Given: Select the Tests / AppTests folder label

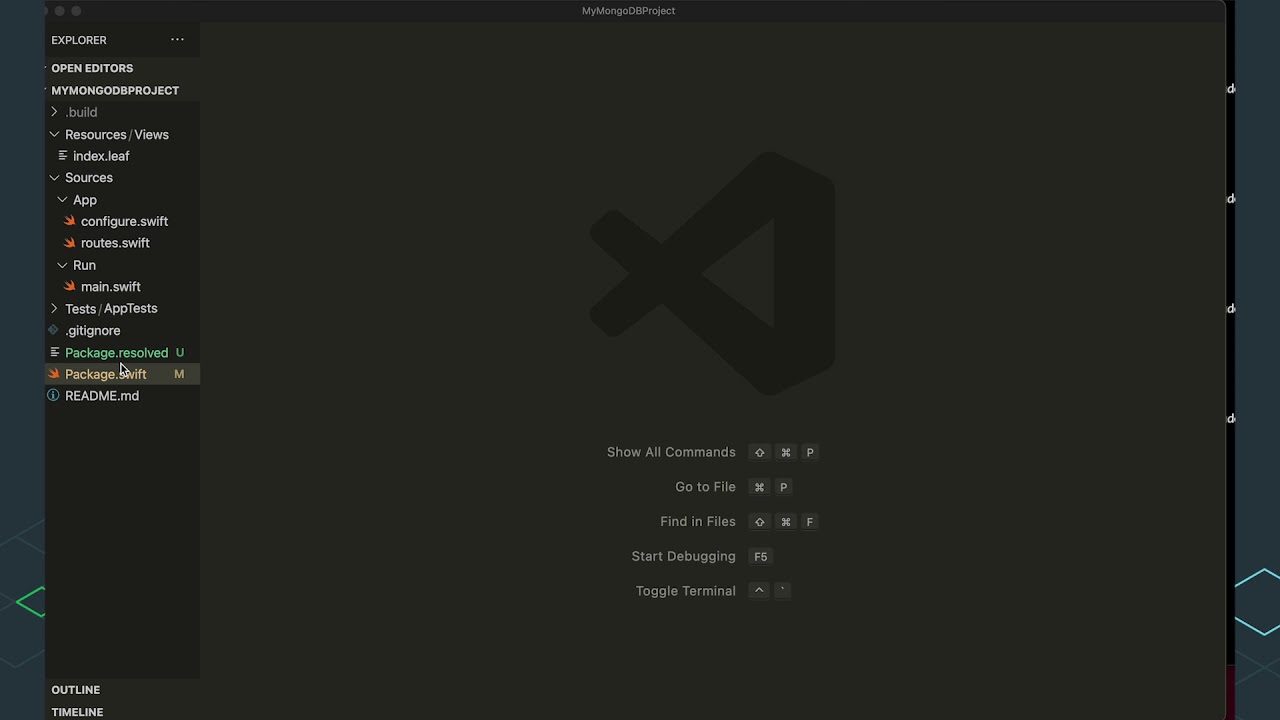Looking at the screenshot, I should point(111,309).
